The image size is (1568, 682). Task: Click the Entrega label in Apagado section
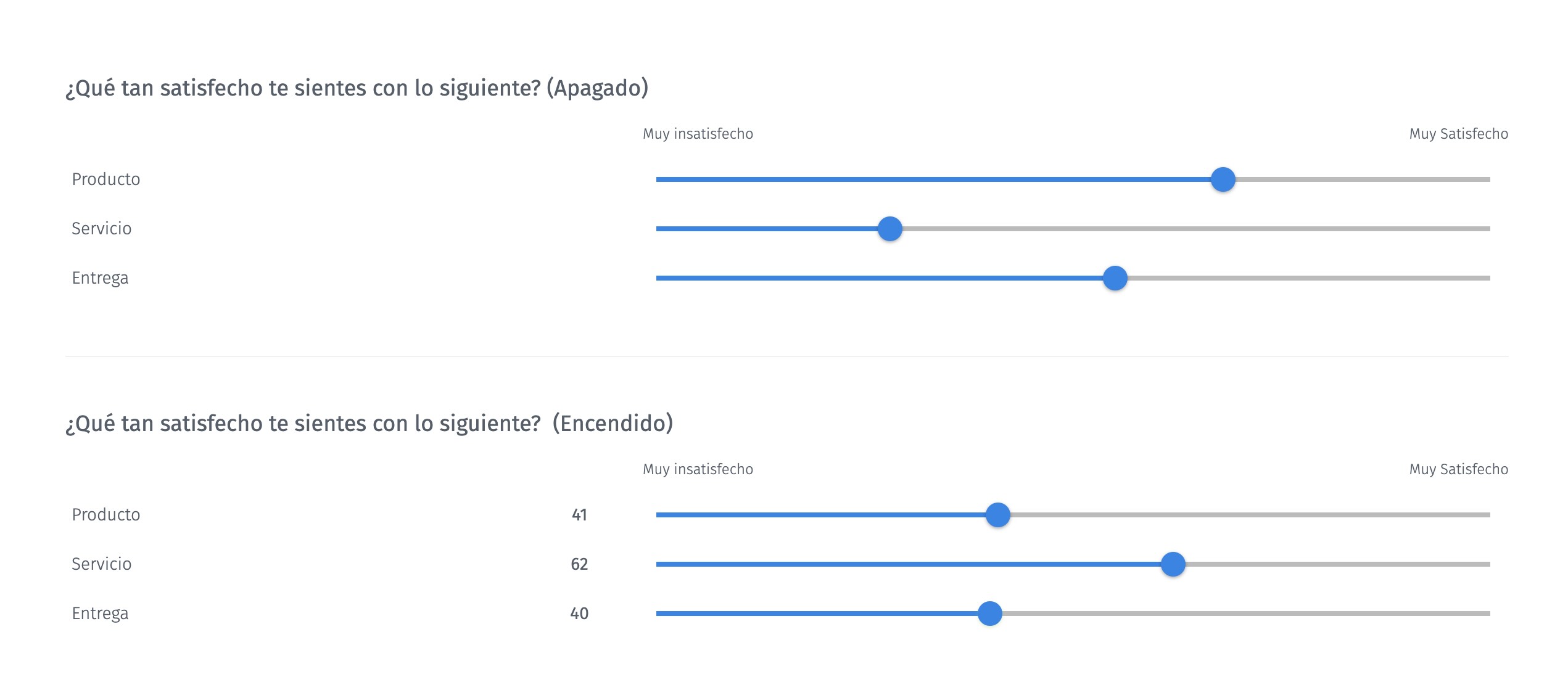(x=101, y=278)
